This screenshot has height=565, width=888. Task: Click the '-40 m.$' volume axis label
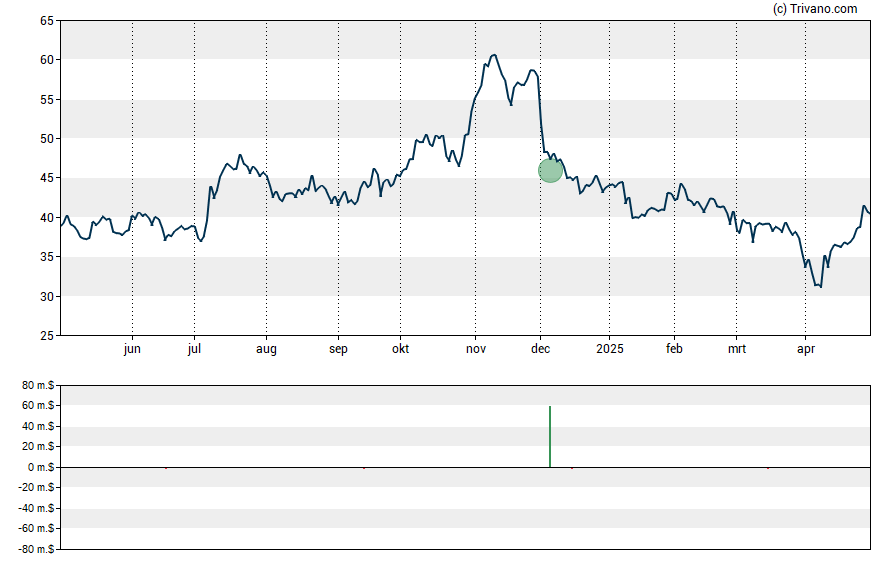click(x=36, y=508)
